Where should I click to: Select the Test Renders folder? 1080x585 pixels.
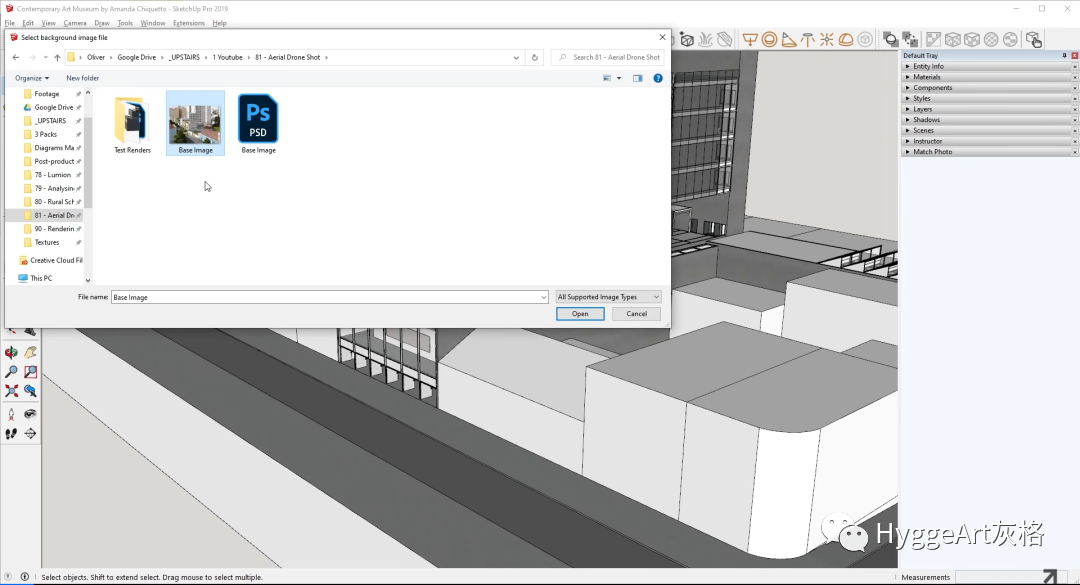[132, 123]
